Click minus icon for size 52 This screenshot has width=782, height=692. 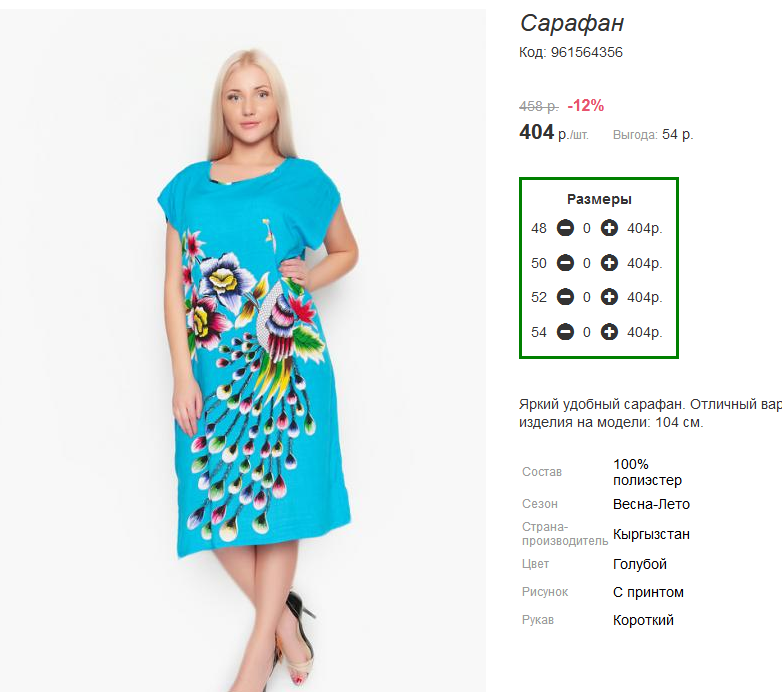coord(565,297)
